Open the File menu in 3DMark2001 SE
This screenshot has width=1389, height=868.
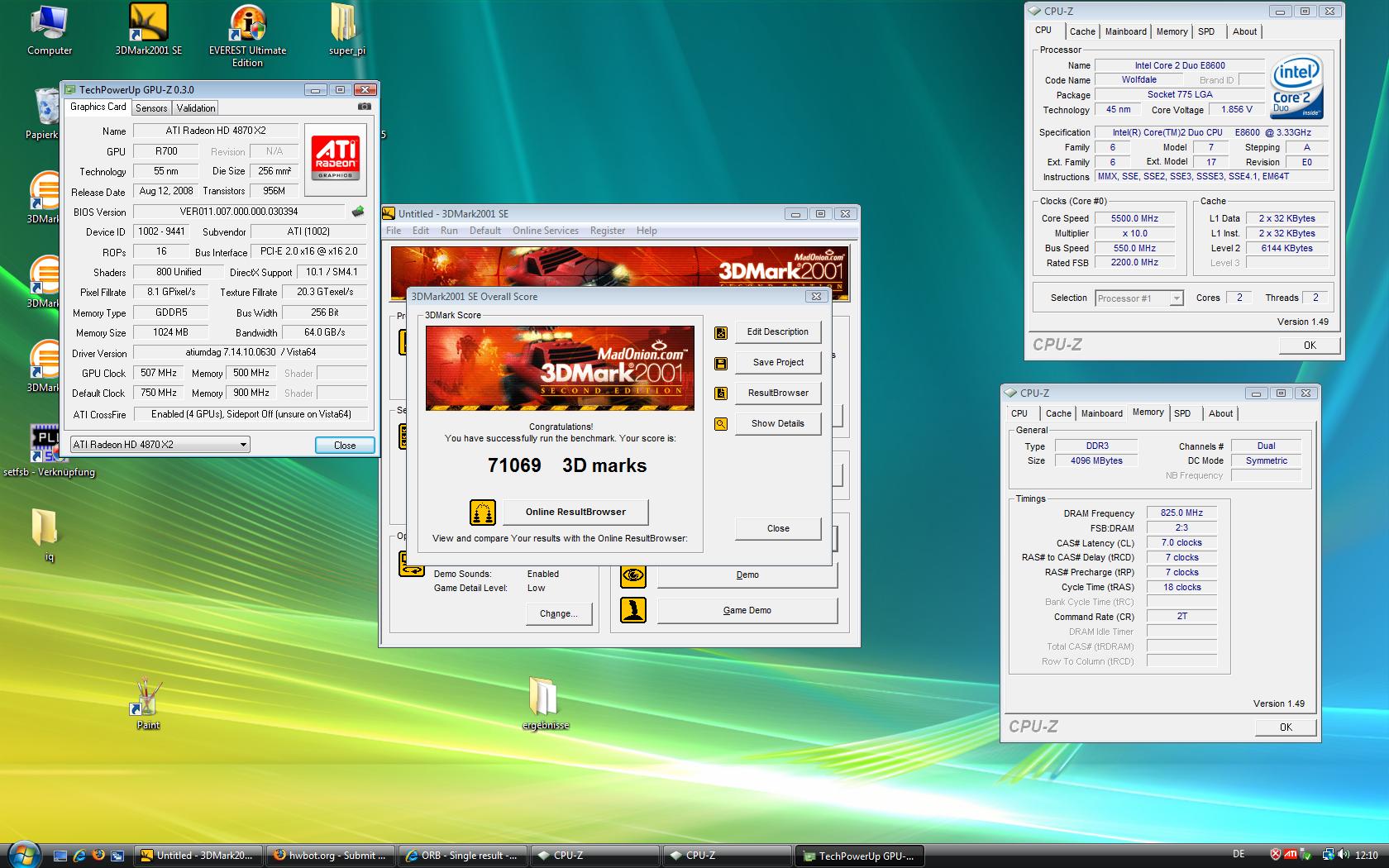(x=394, y=231)
